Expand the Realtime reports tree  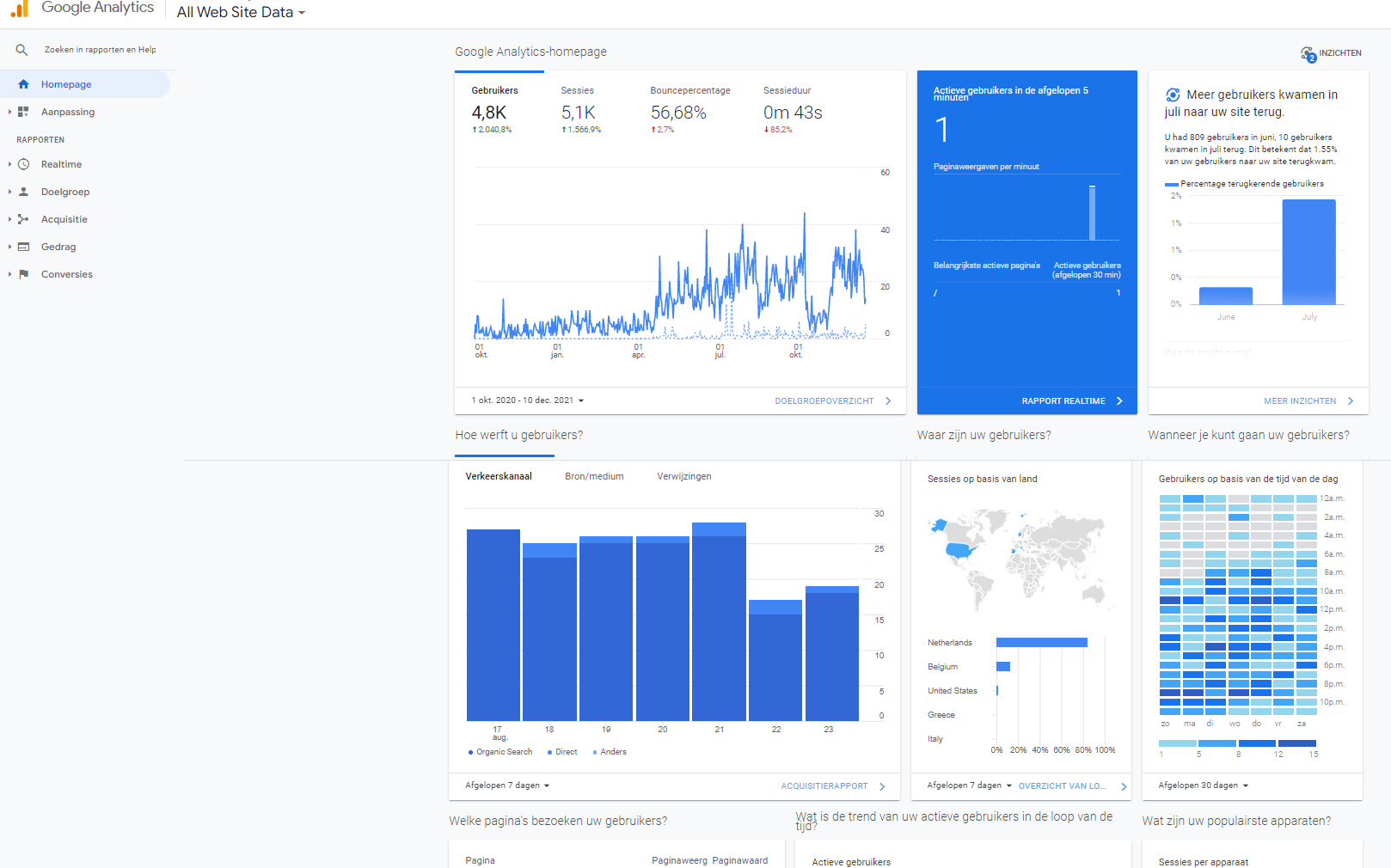[x=9, y=164]
